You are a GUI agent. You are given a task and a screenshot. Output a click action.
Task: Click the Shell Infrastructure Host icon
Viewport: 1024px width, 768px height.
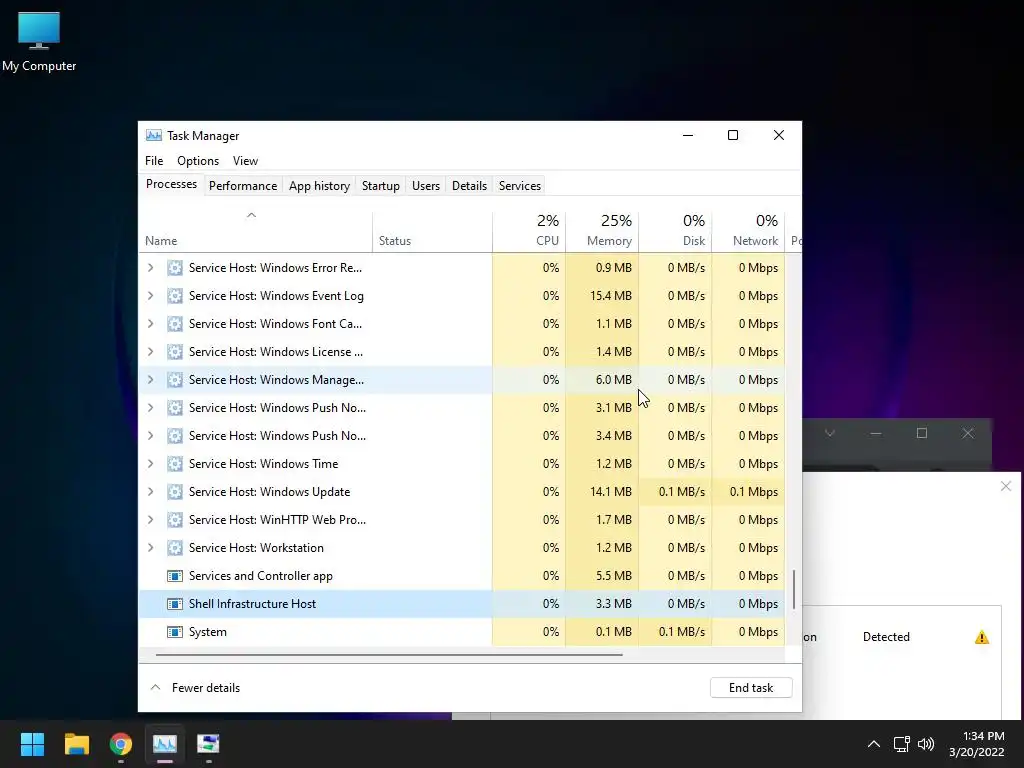point(174,604)
